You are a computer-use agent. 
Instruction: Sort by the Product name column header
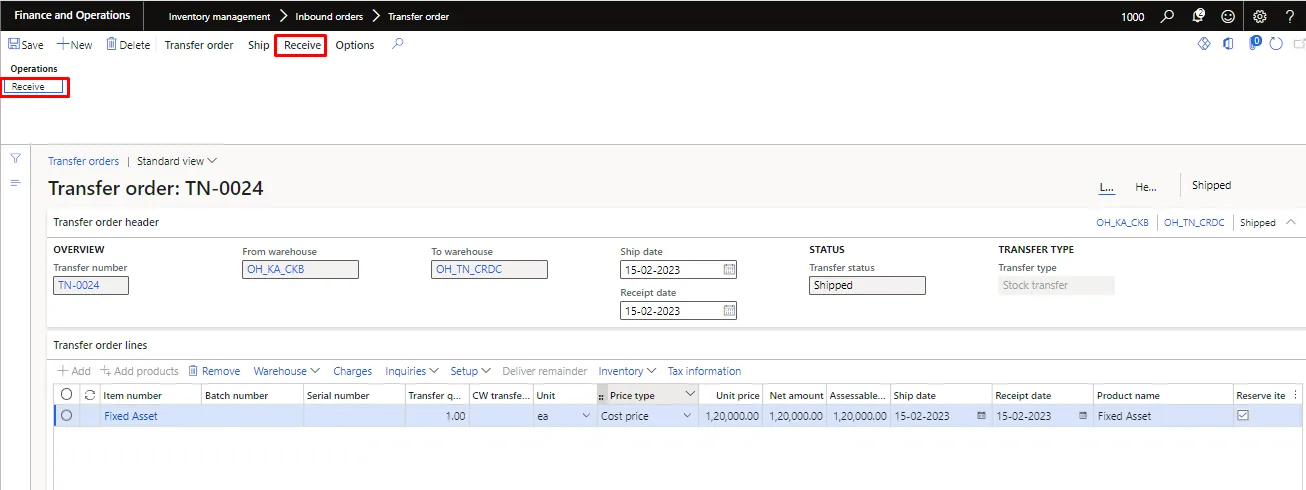1163,395
